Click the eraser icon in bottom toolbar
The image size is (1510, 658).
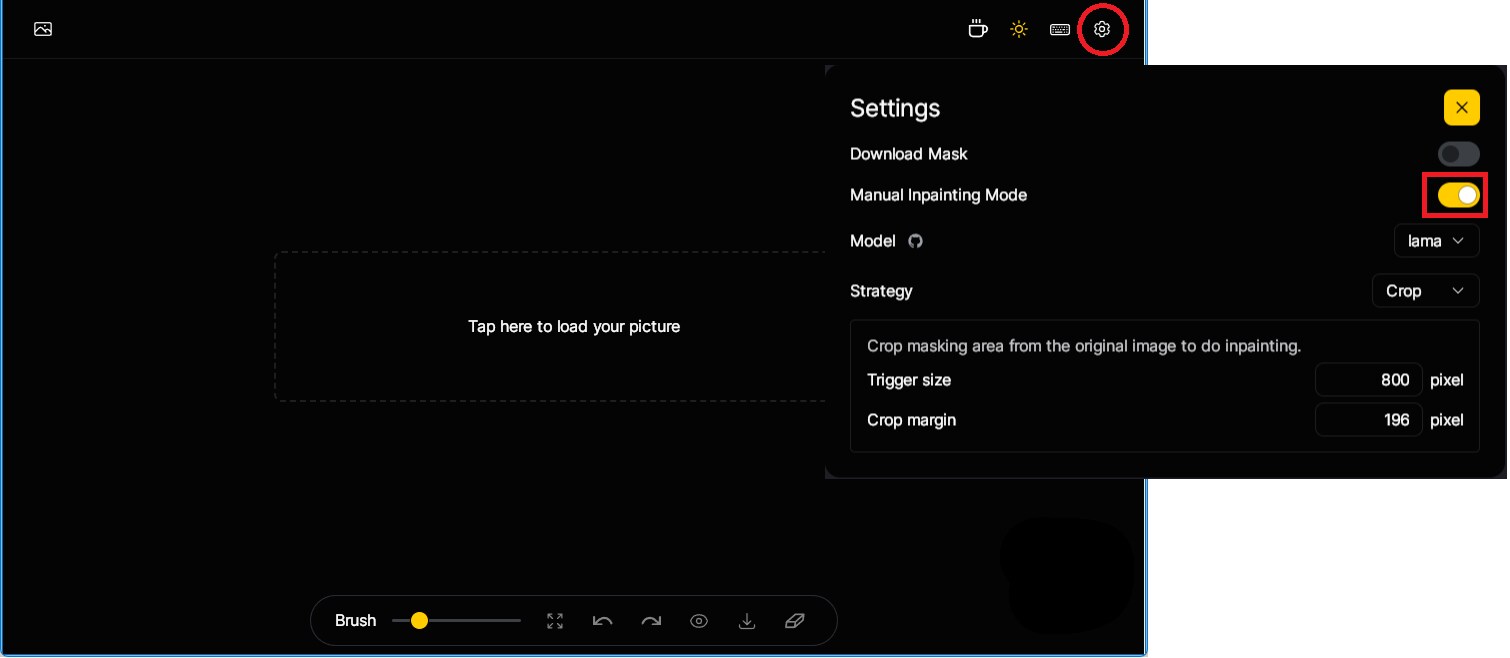tap(795, 621)
